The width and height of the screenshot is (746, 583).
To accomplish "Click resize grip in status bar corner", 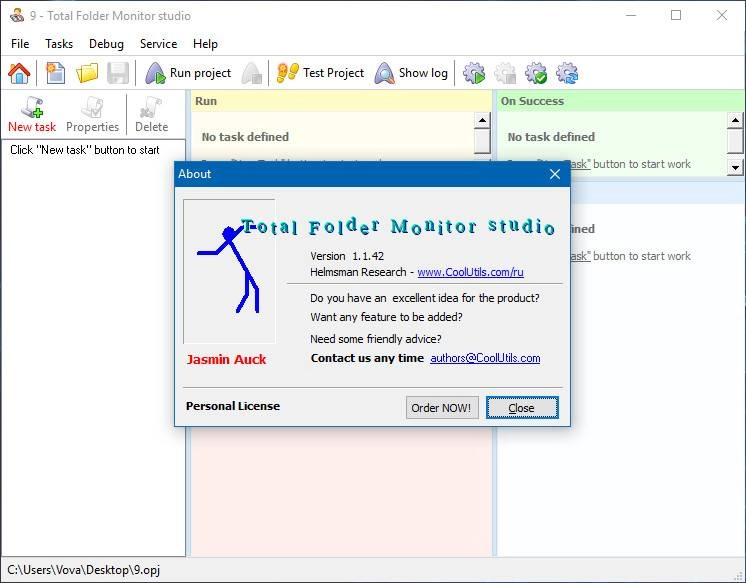I will coord(738,576).
